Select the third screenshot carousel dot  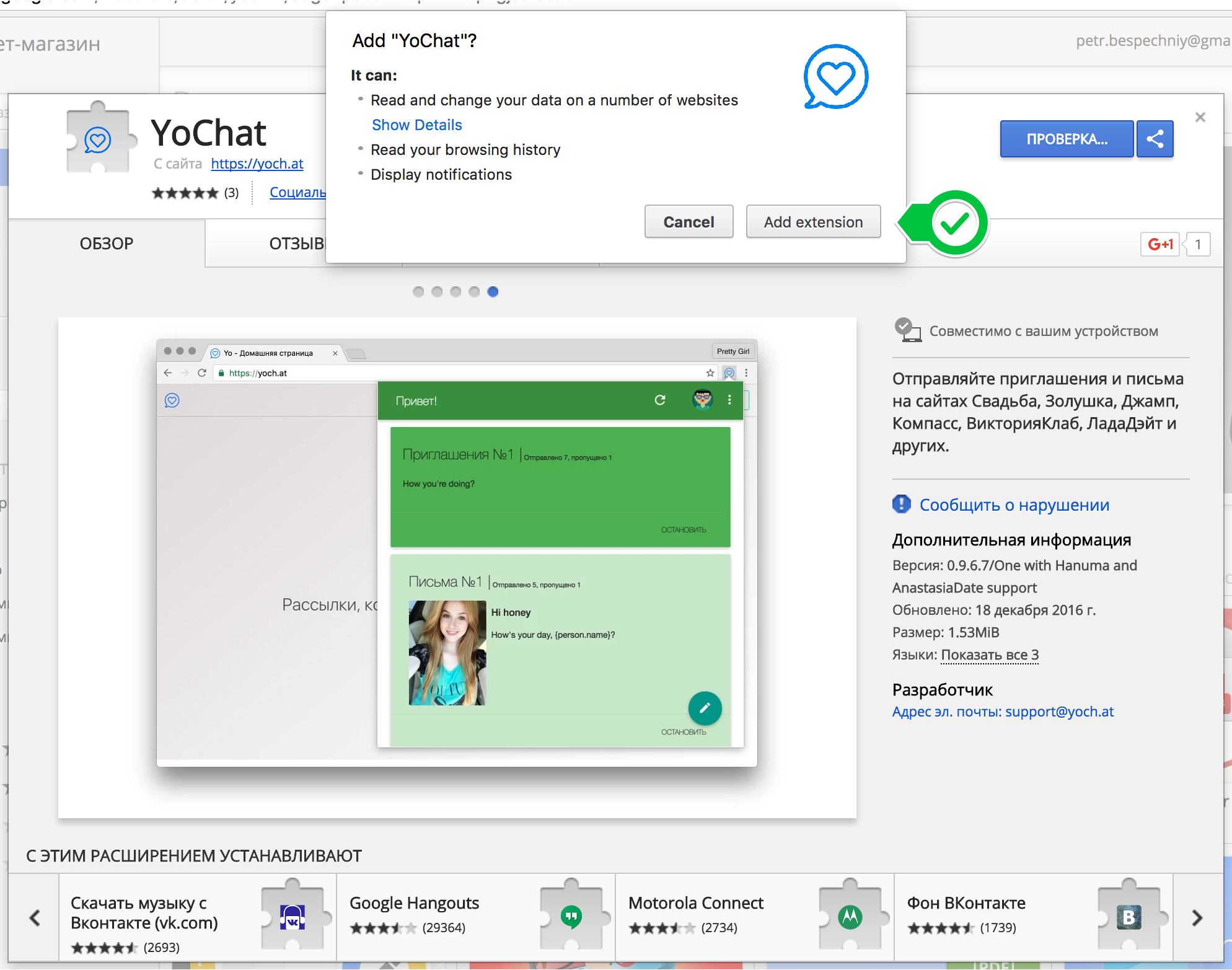click(x=455, y=292)
